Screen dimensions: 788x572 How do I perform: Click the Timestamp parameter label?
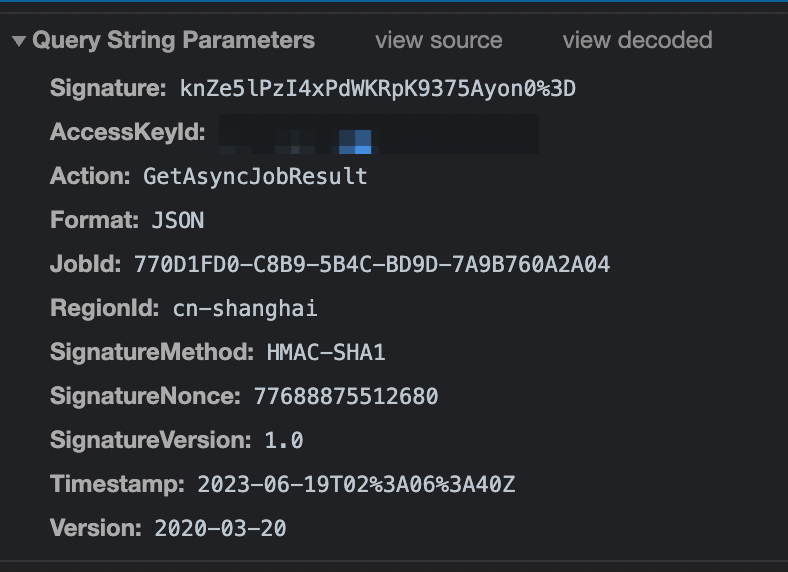[x=118, y=484]
